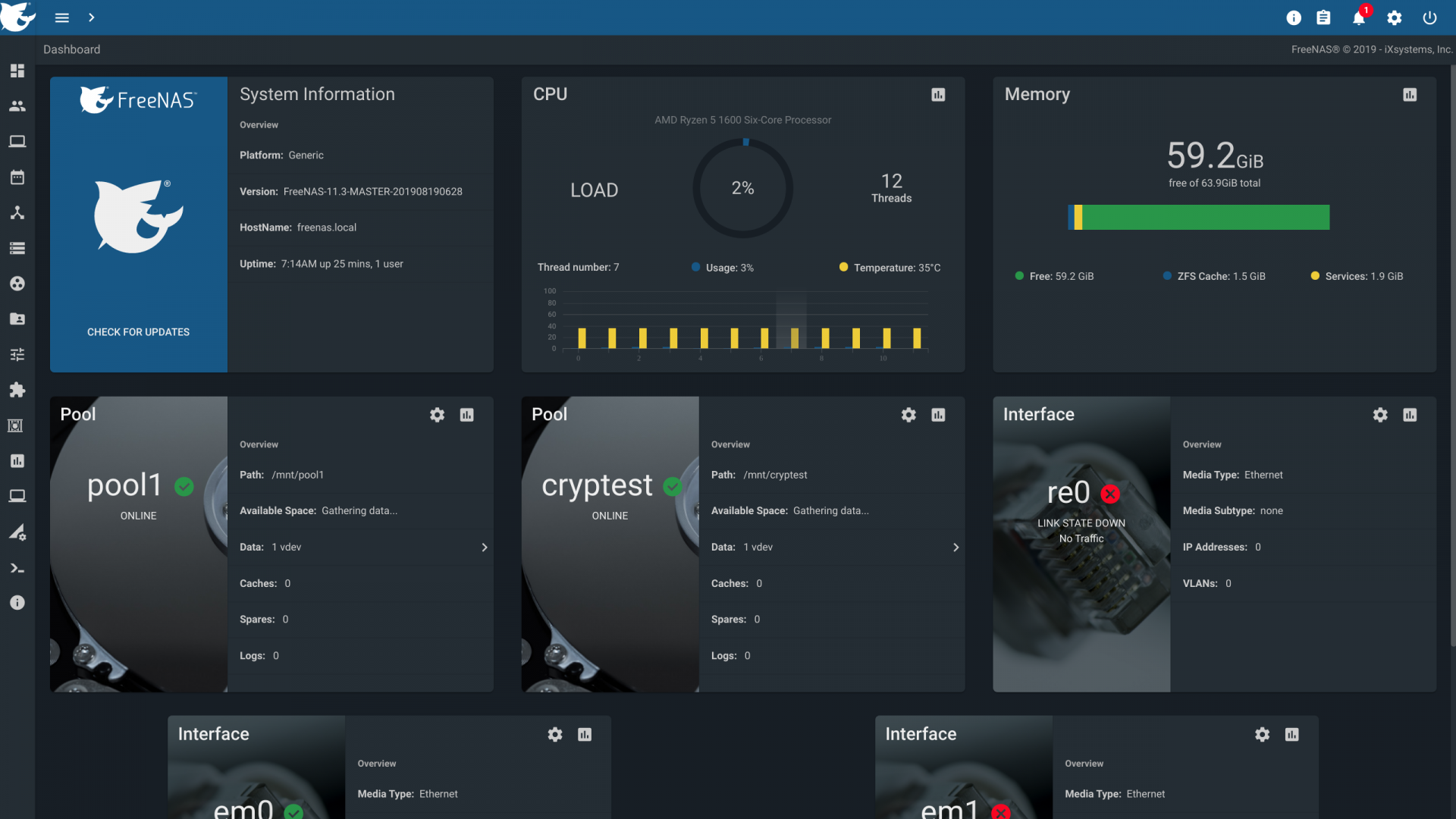Open CPU card reports chart icon
This screenshot has width=1456, height=819.
click(938, 95)
